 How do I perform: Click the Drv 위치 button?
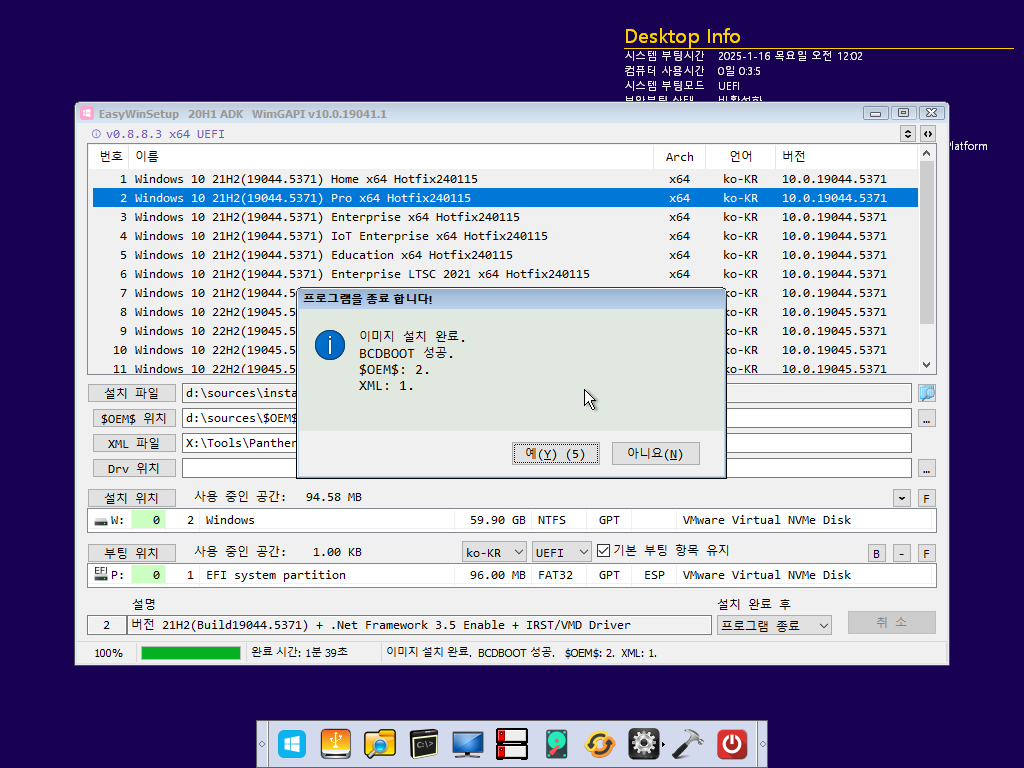[134, 468]
